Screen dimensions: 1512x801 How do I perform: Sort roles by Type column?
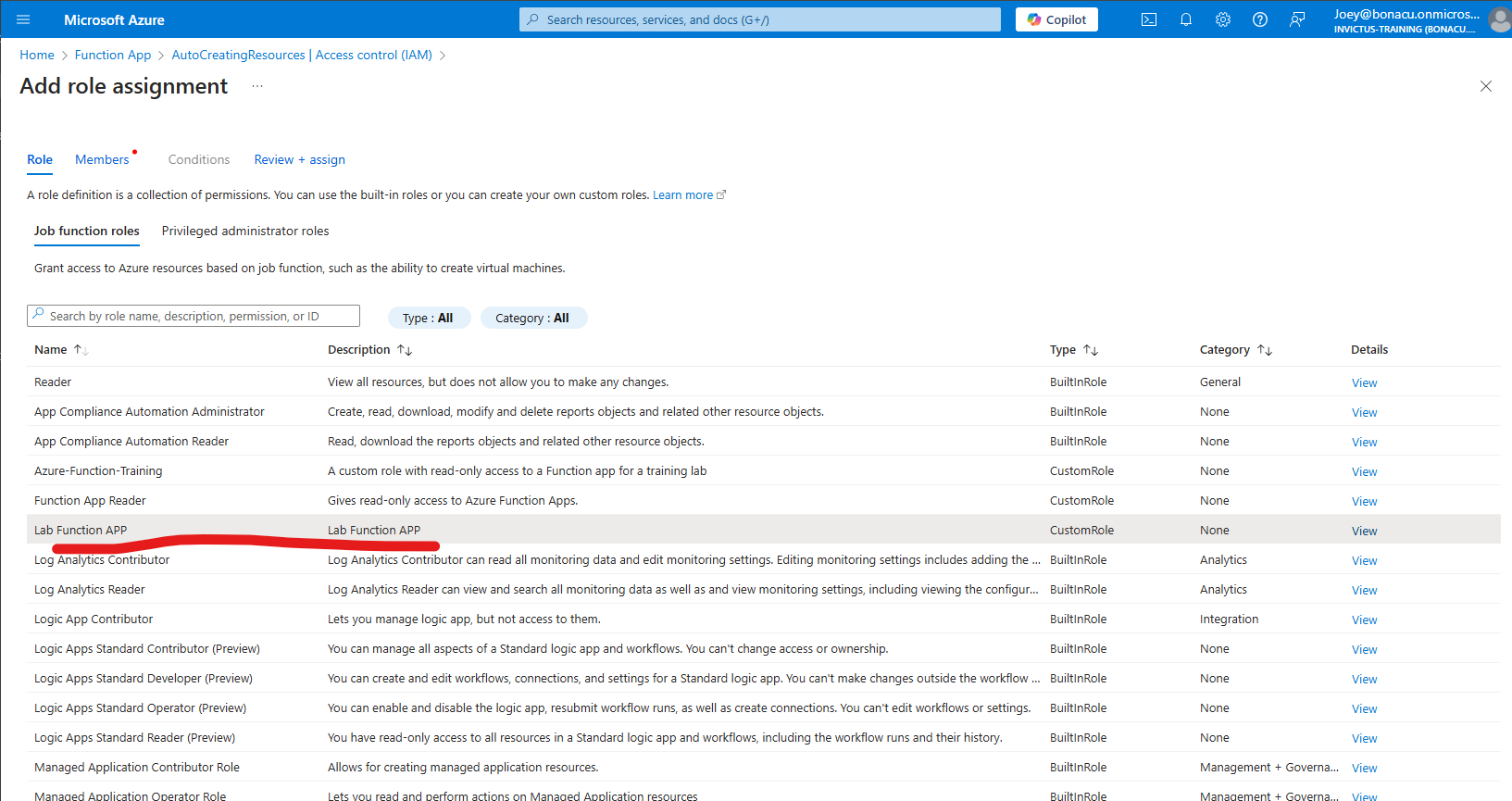click(x=1073, y=350)
